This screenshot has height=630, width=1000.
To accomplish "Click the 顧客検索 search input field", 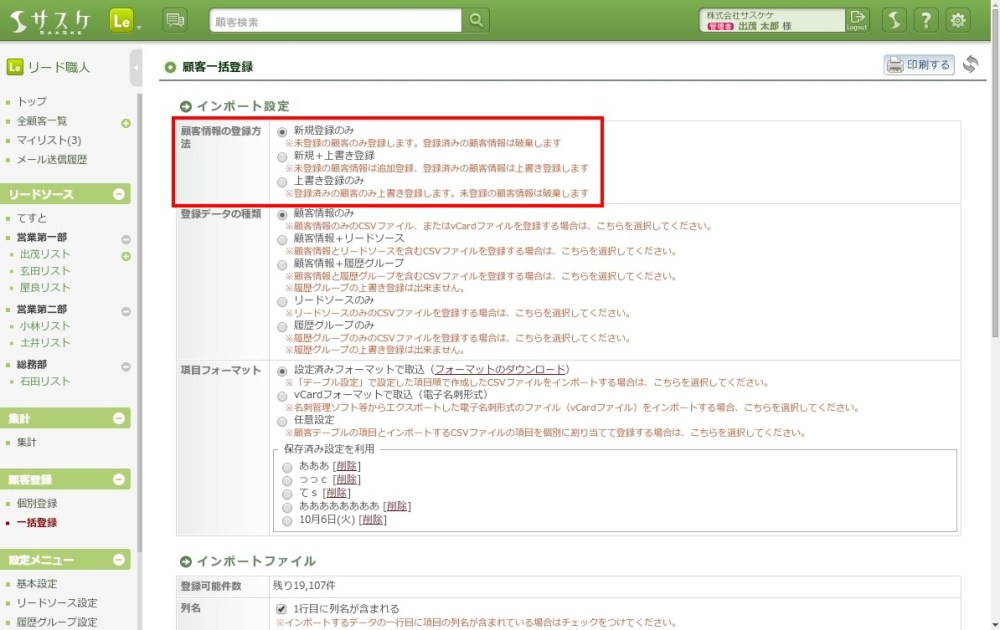I will coord(335,20).
